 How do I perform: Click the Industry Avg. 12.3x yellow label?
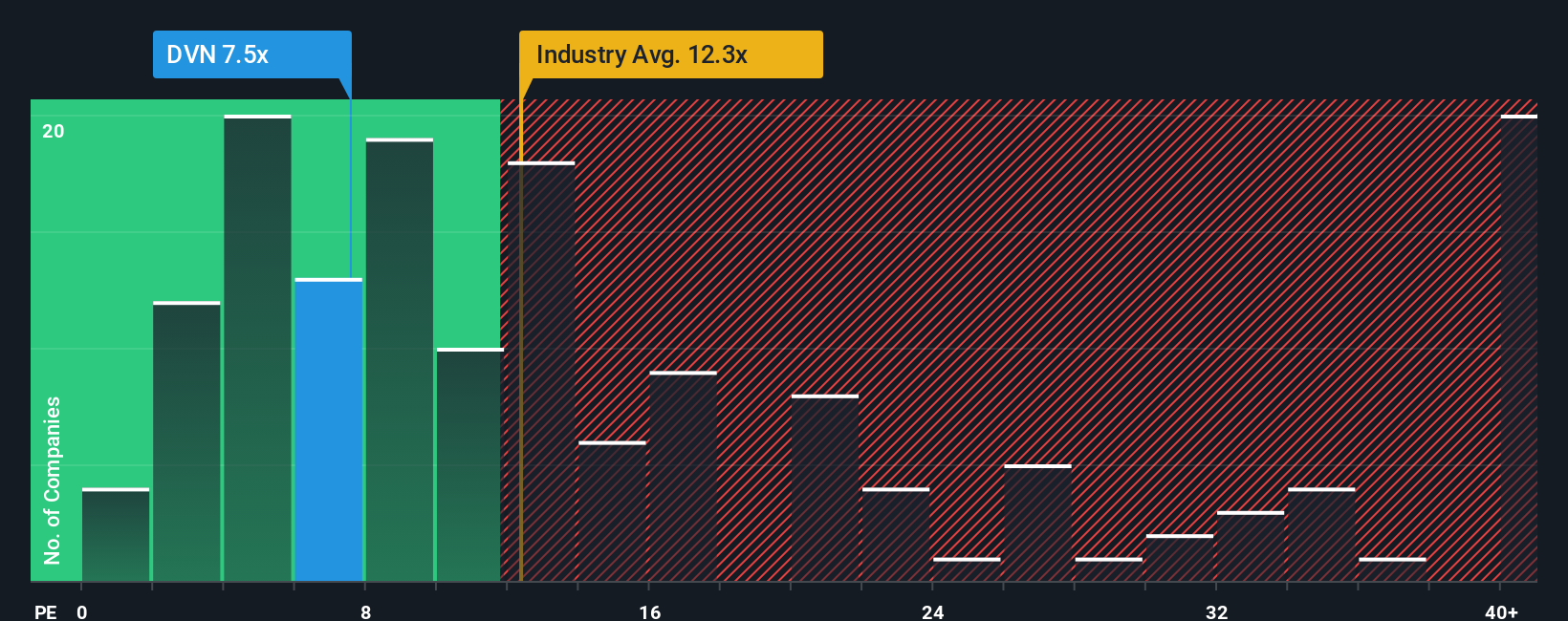point(671,54)
